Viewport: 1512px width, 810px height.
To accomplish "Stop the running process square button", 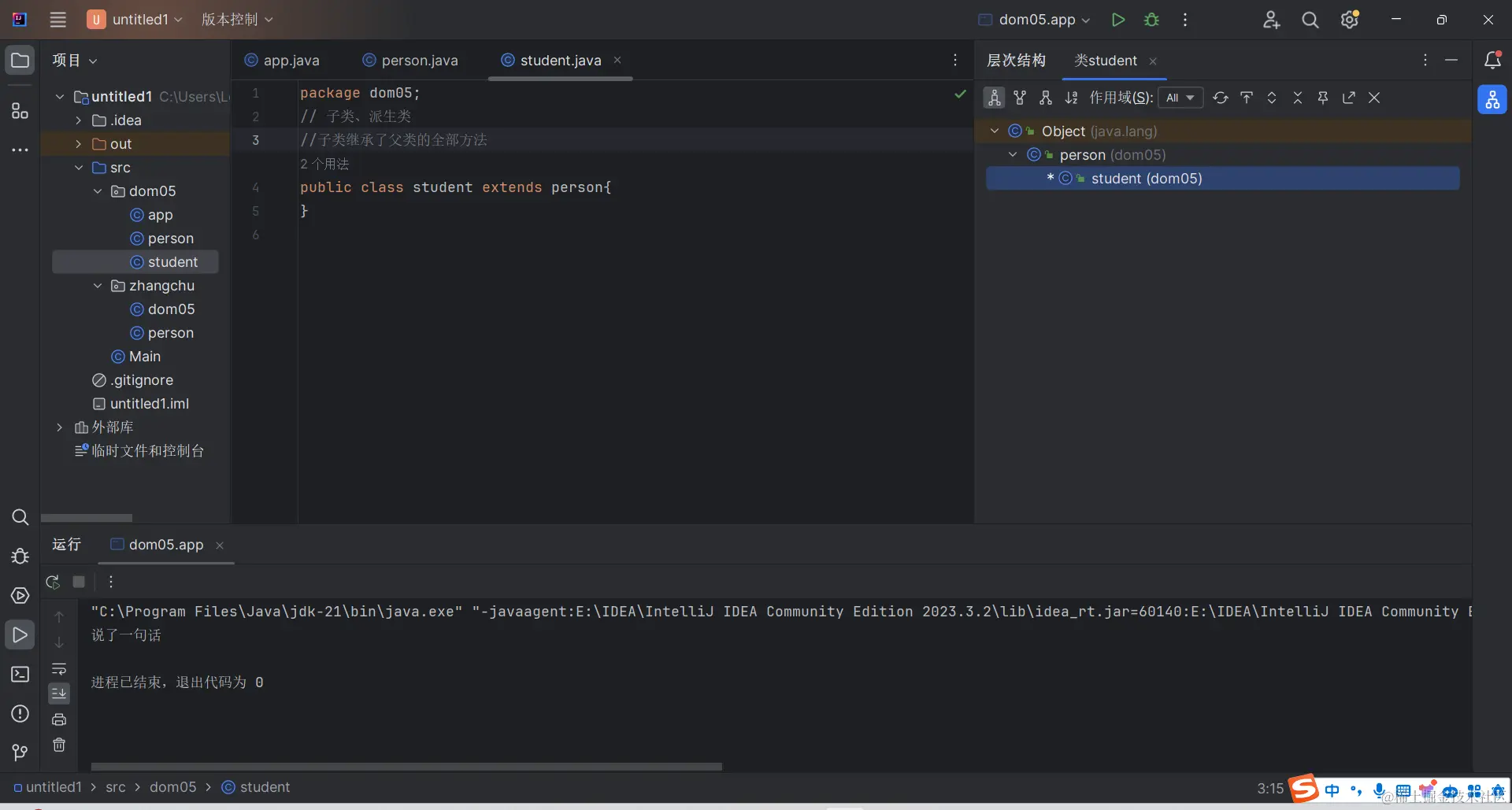I will pos(79,583).
